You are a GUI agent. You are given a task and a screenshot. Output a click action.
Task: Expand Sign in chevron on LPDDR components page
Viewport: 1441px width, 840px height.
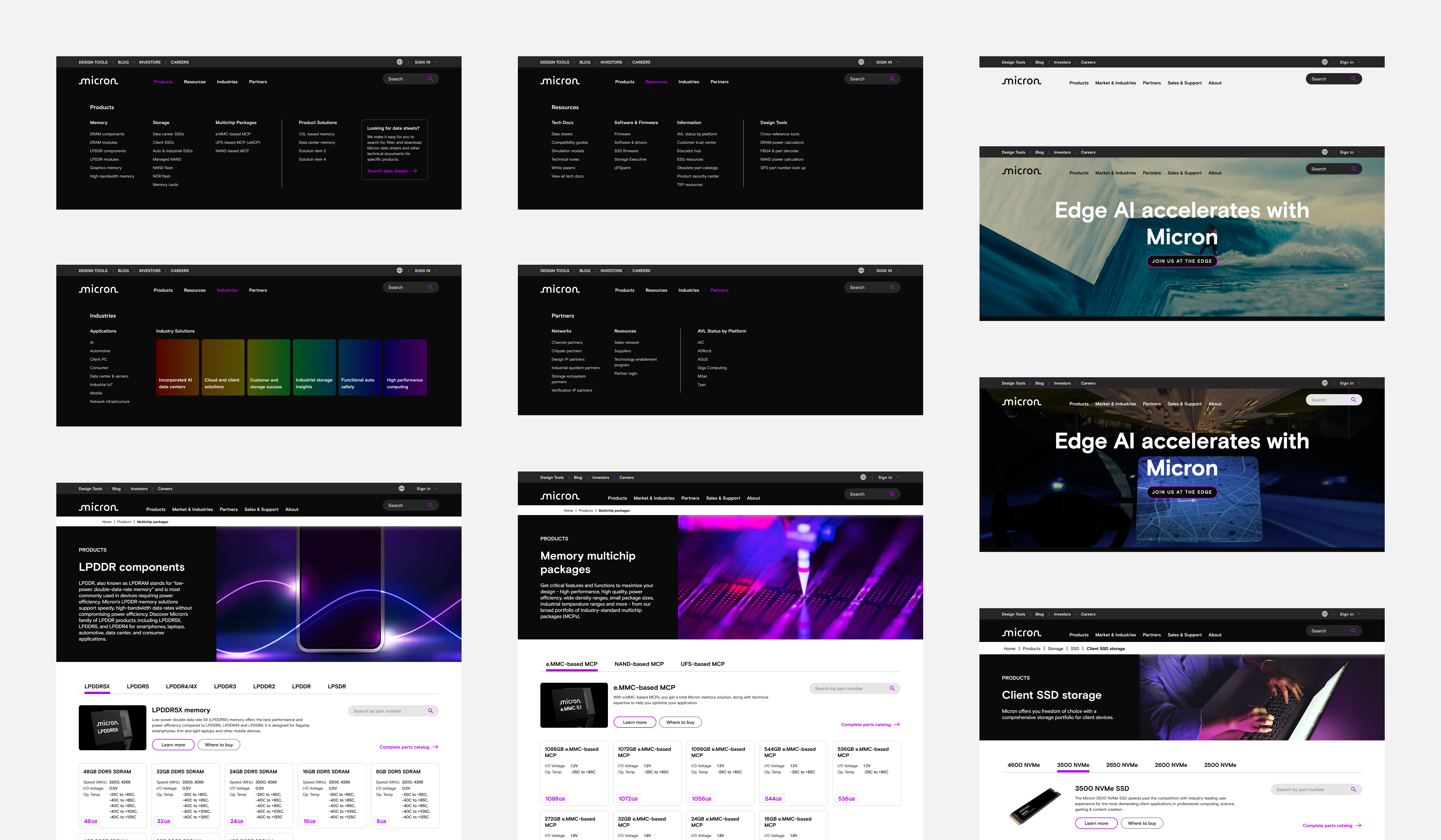click(x=436, y=489)
